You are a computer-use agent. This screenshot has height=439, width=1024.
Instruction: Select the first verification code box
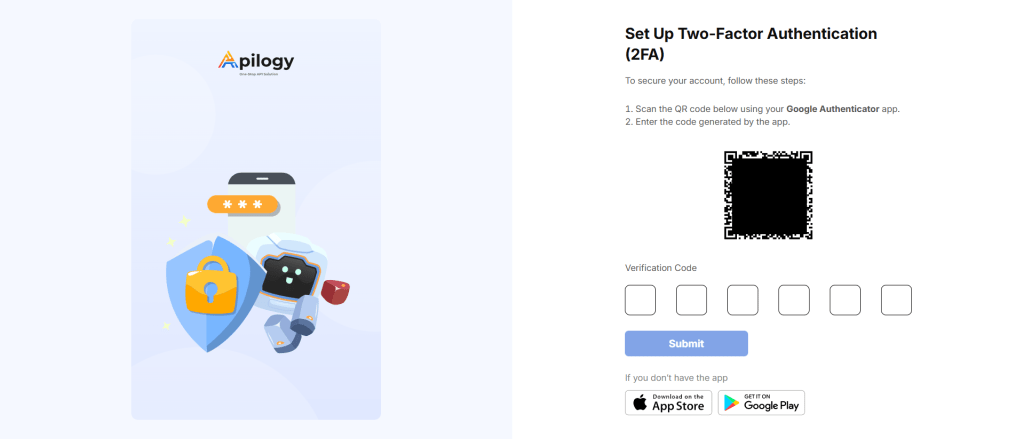click(640, 301)
